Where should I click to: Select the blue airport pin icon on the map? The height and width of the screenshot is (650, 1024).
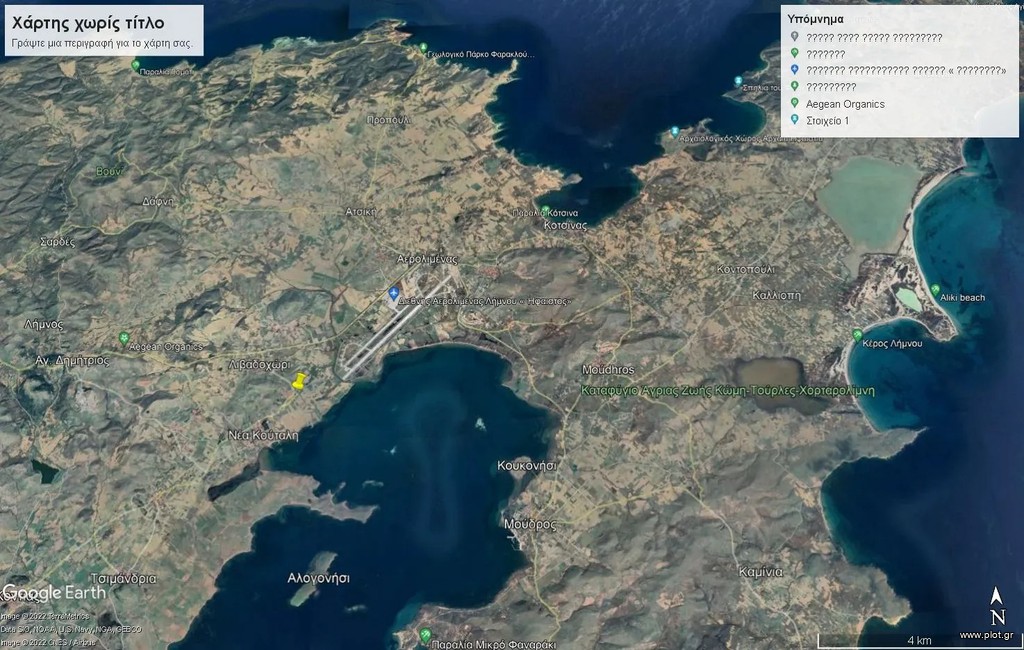393,294
